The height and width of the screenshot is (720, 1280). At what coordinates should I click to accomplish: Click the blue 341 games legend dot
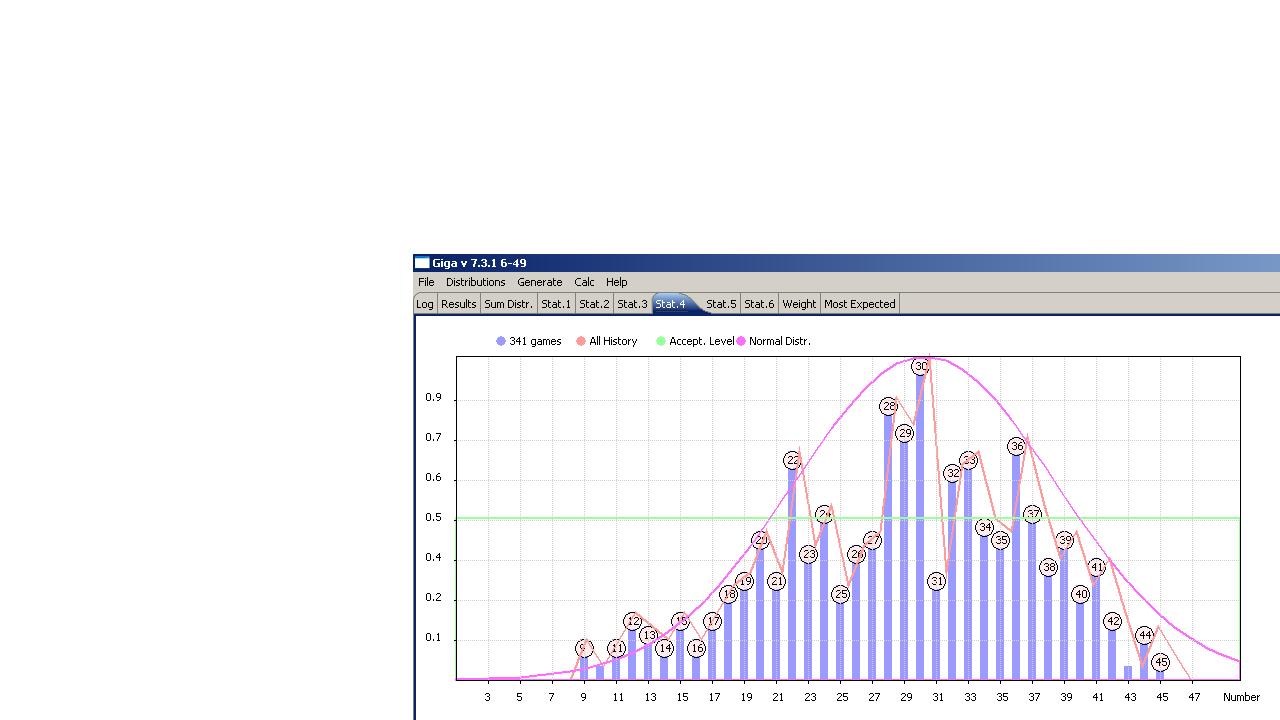point(501,341)
